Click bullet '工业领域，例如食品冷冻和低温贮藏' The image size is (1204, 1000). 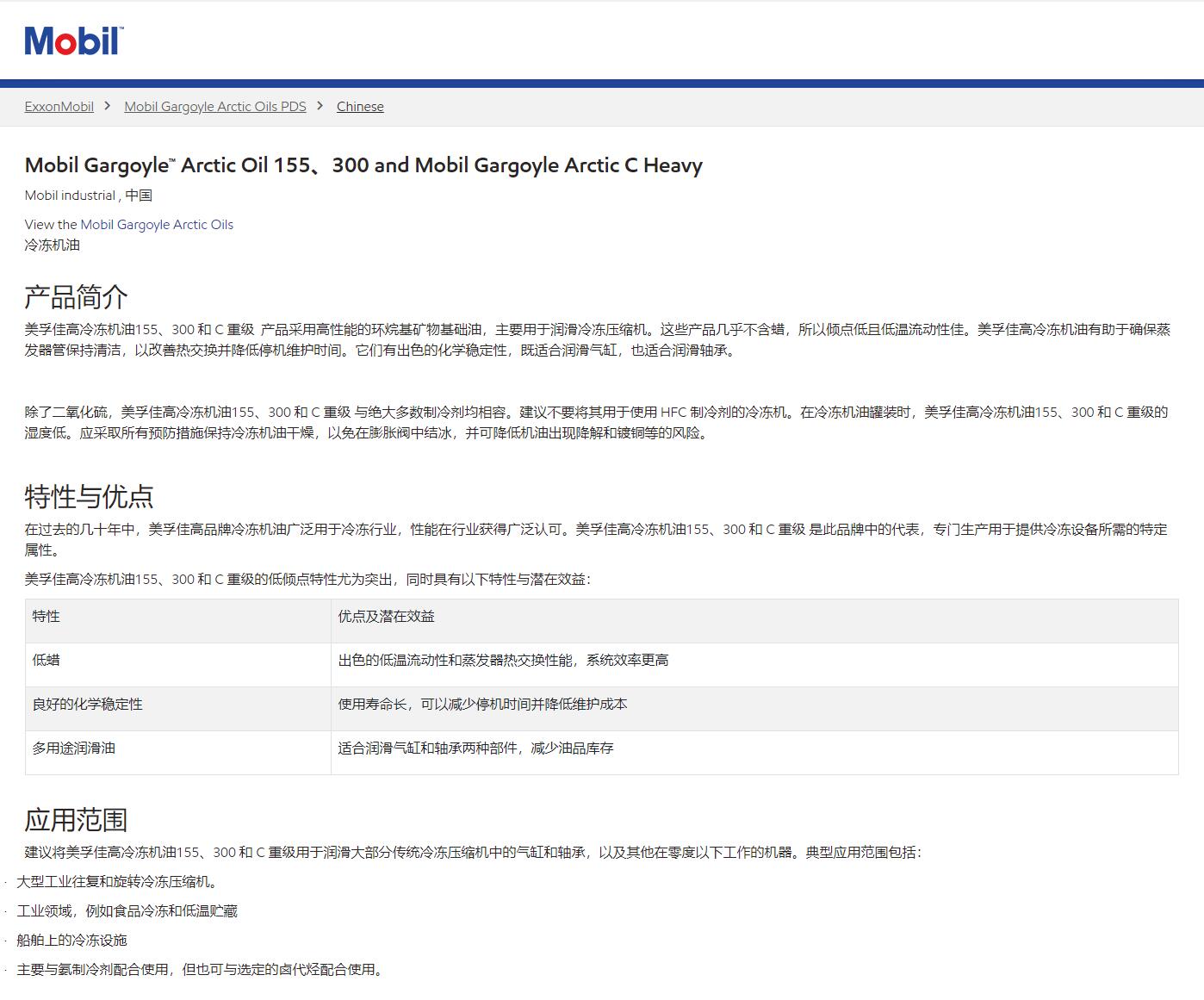127,911
